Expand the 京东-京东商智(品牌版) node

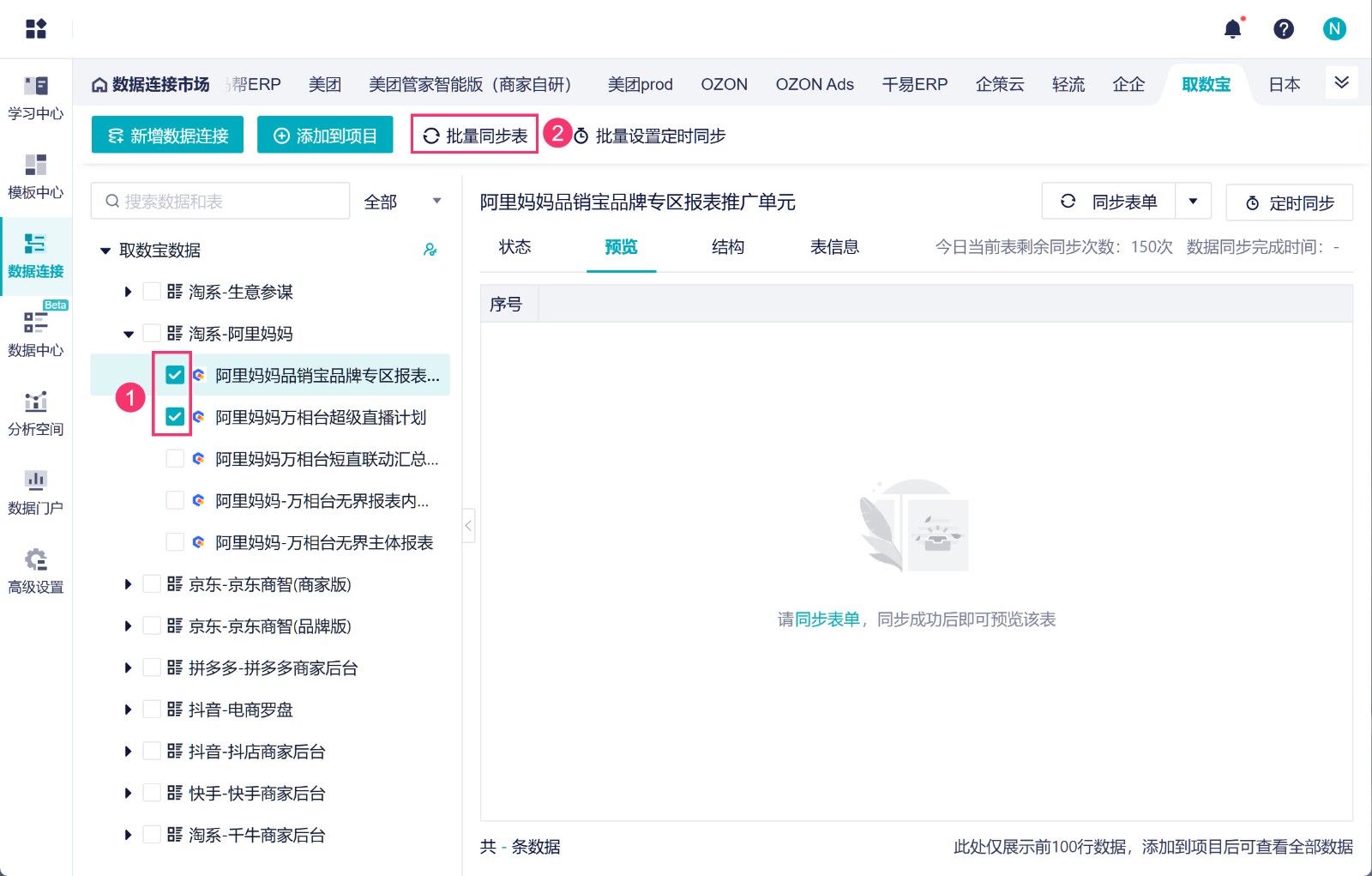tap(128, 626)
